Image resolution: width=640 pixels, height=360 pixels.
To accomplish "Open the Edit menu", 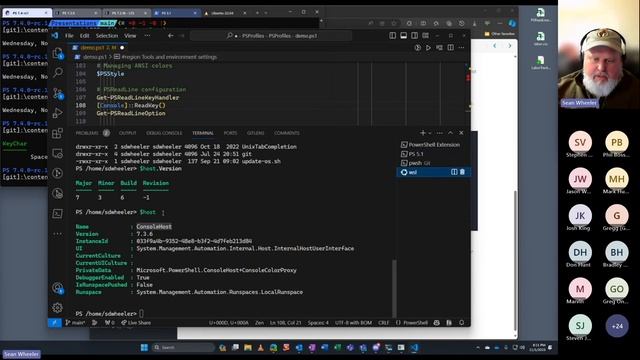I will click(84, 36).
